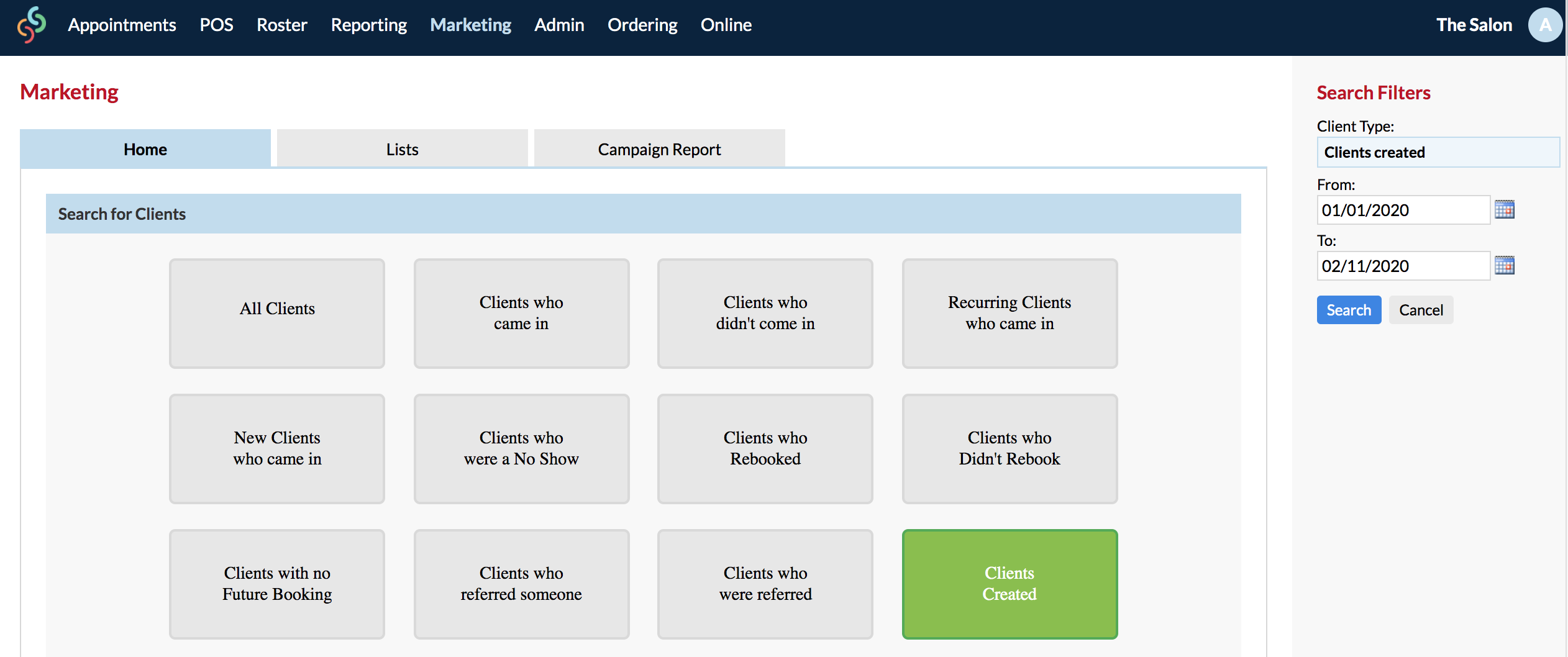
Task: Open the POS menu item
Action: click(216, 25)
